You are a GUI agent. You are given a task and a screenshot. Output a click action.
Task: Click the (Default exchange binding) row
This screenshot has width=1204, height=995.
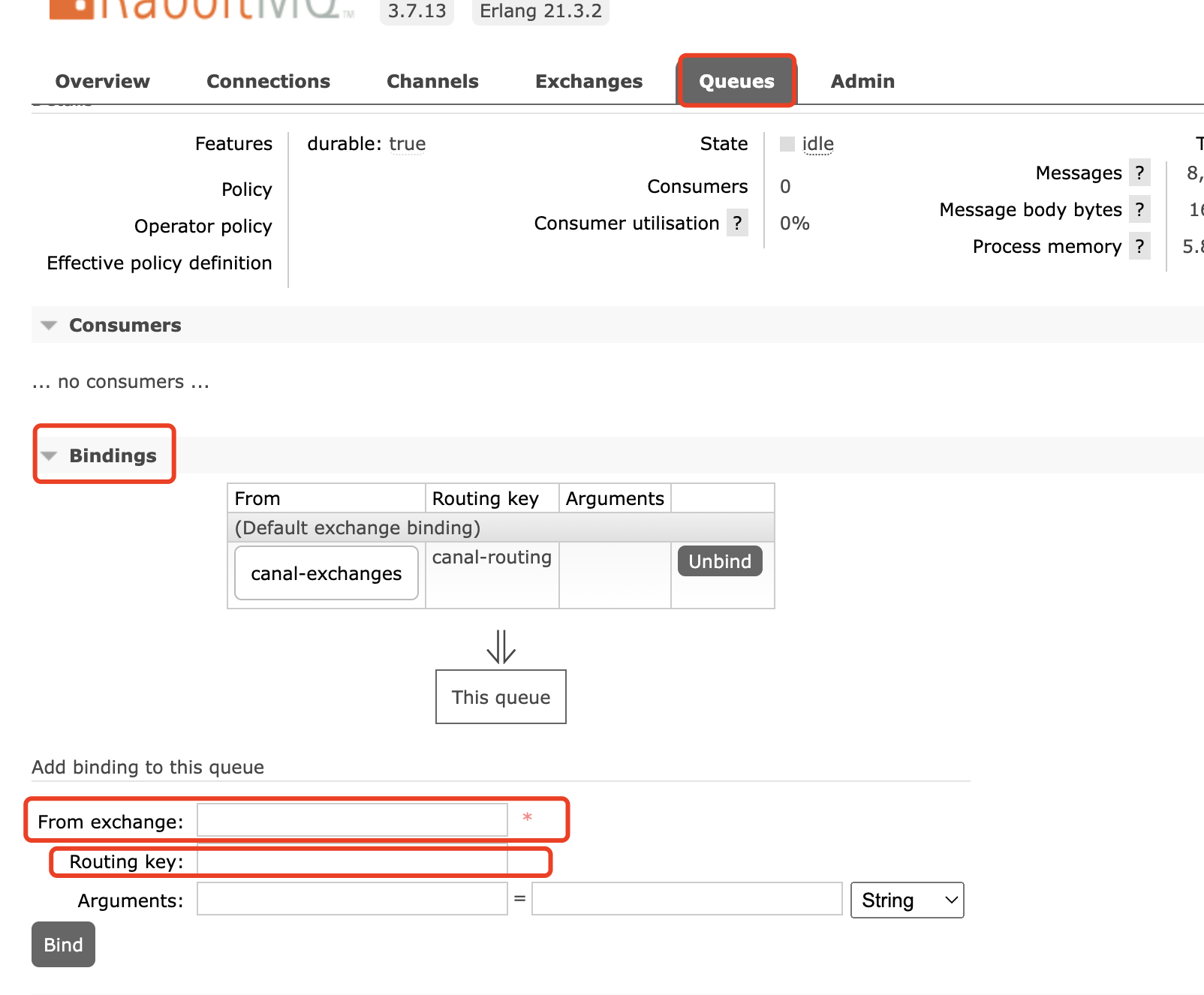click(x=501, y=528)
